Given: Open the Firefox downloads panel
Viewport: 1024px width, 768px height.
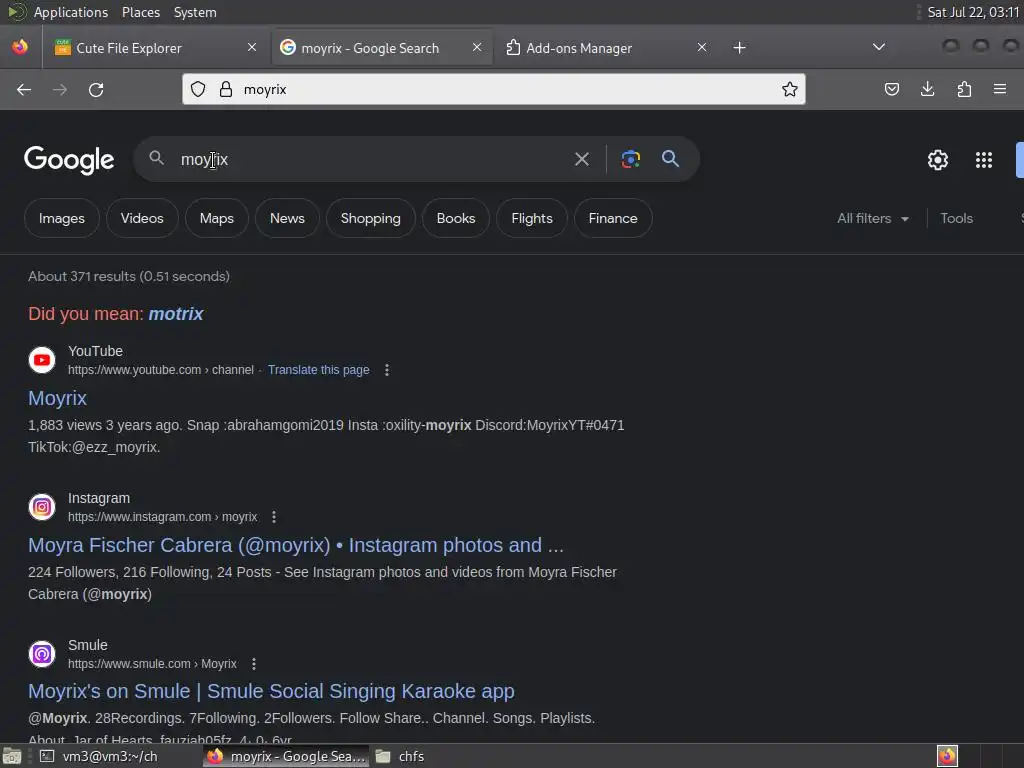Looking at the screenshot, I should tap(927, 89).
